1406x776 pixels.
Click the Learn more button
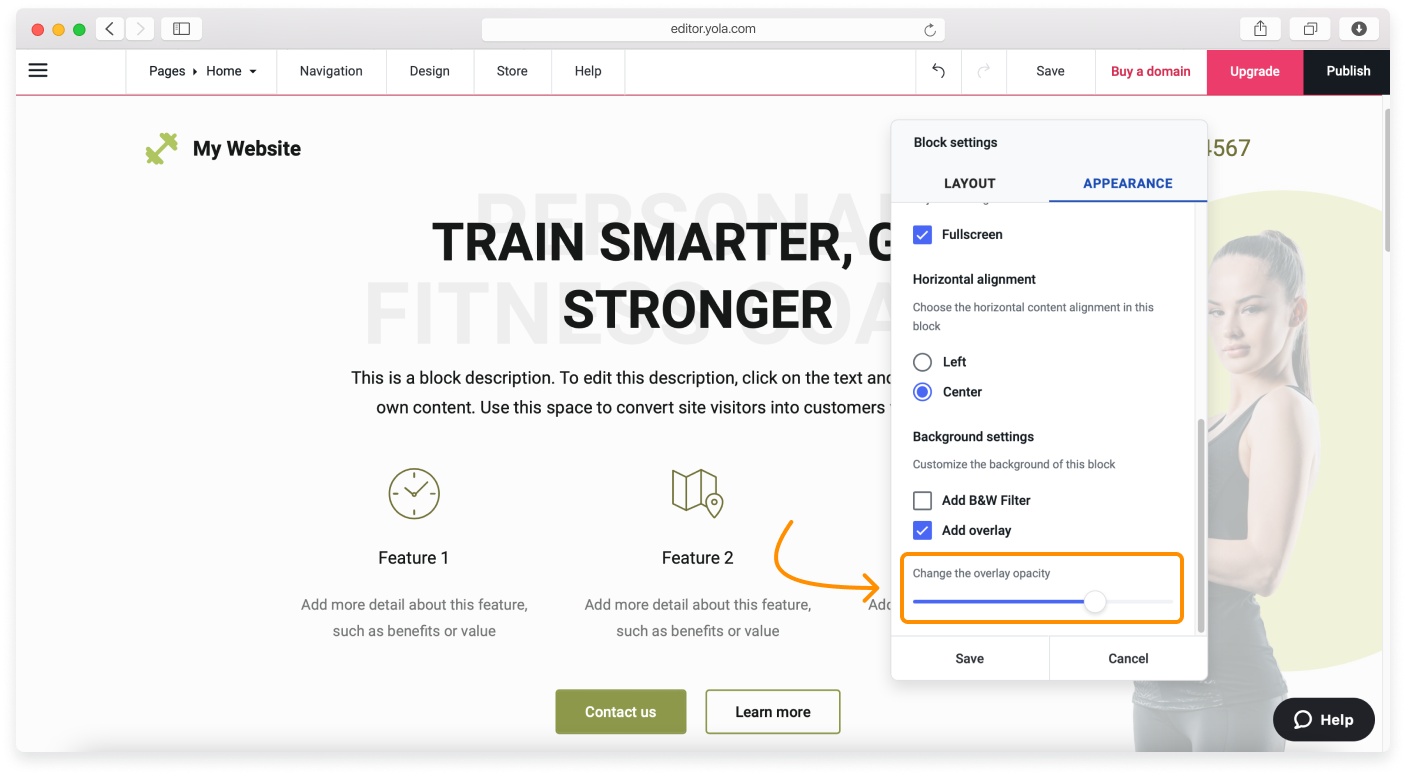(x=773, y=712)
